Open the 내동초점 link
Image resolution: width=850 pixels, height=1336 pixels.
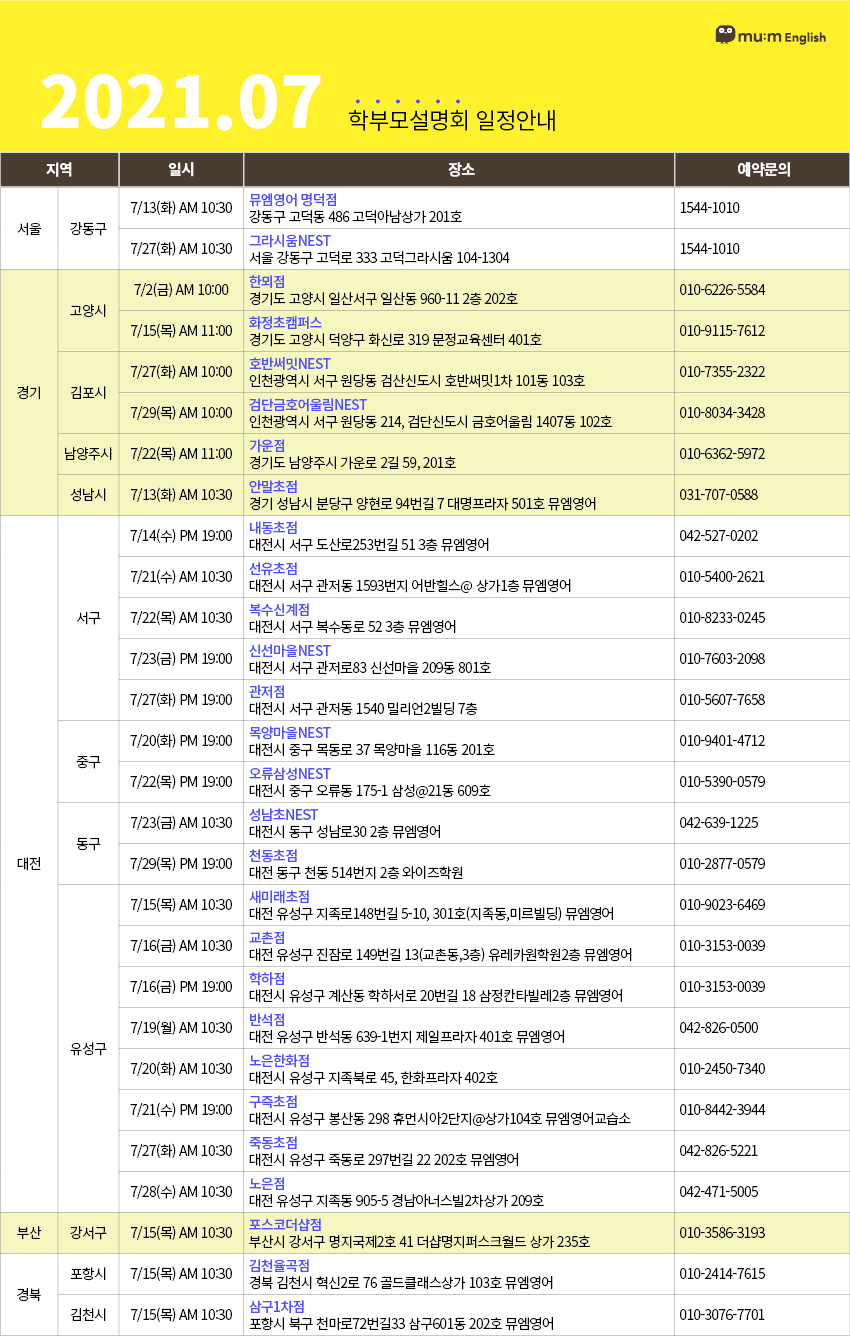273,527
